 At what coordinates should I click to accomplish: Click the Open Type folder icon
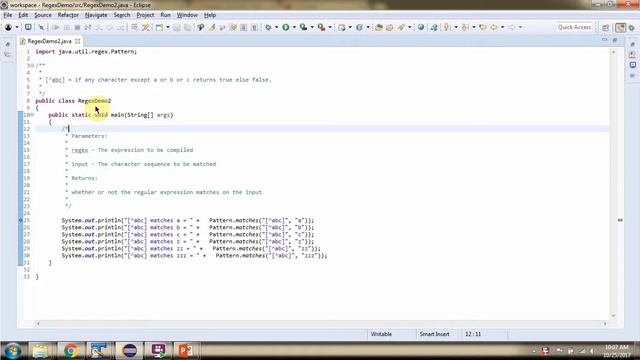coord(379,27)
